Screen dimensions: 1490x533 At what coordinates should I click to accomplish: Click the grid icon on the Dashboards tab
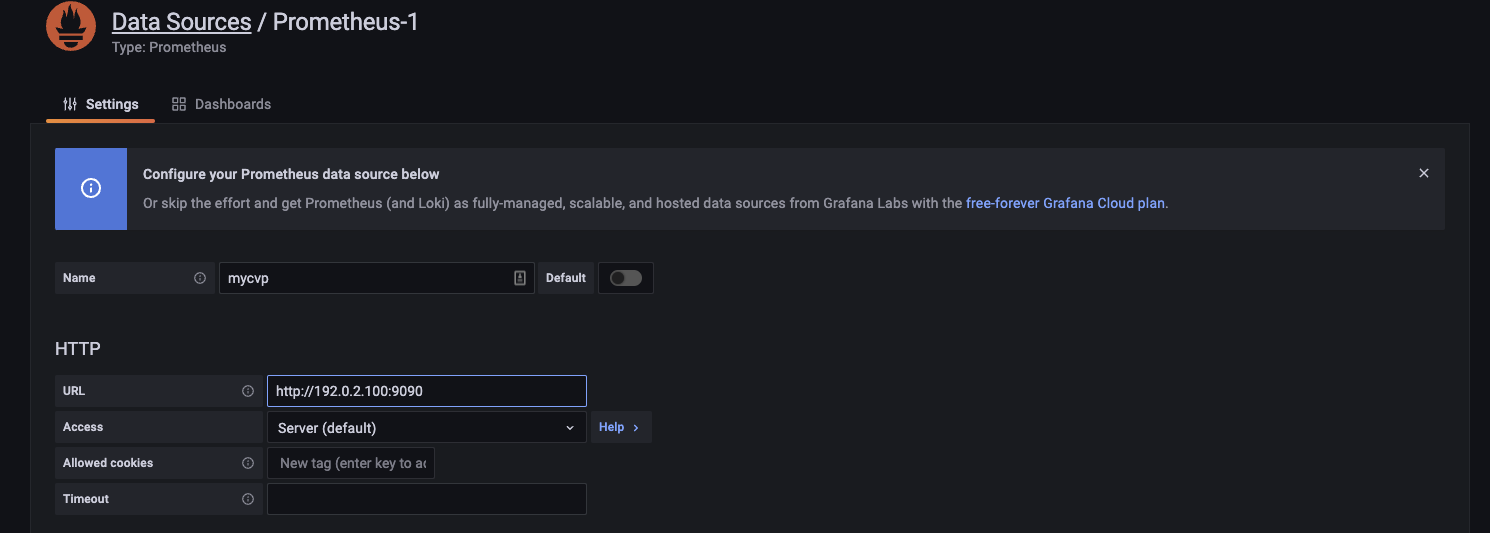179,104
